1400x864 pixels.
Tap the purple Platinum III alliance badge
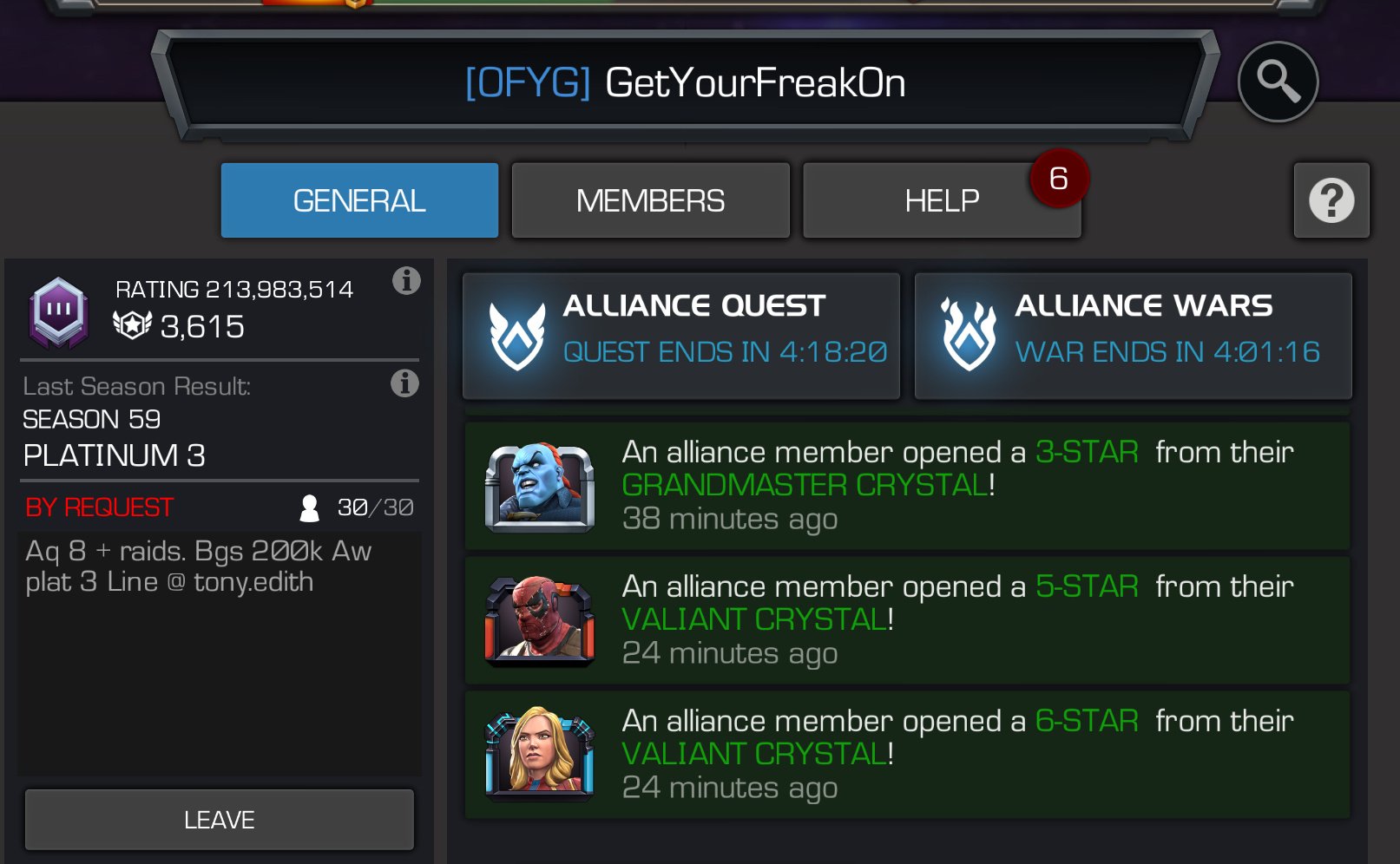click(x=58, y=311)
